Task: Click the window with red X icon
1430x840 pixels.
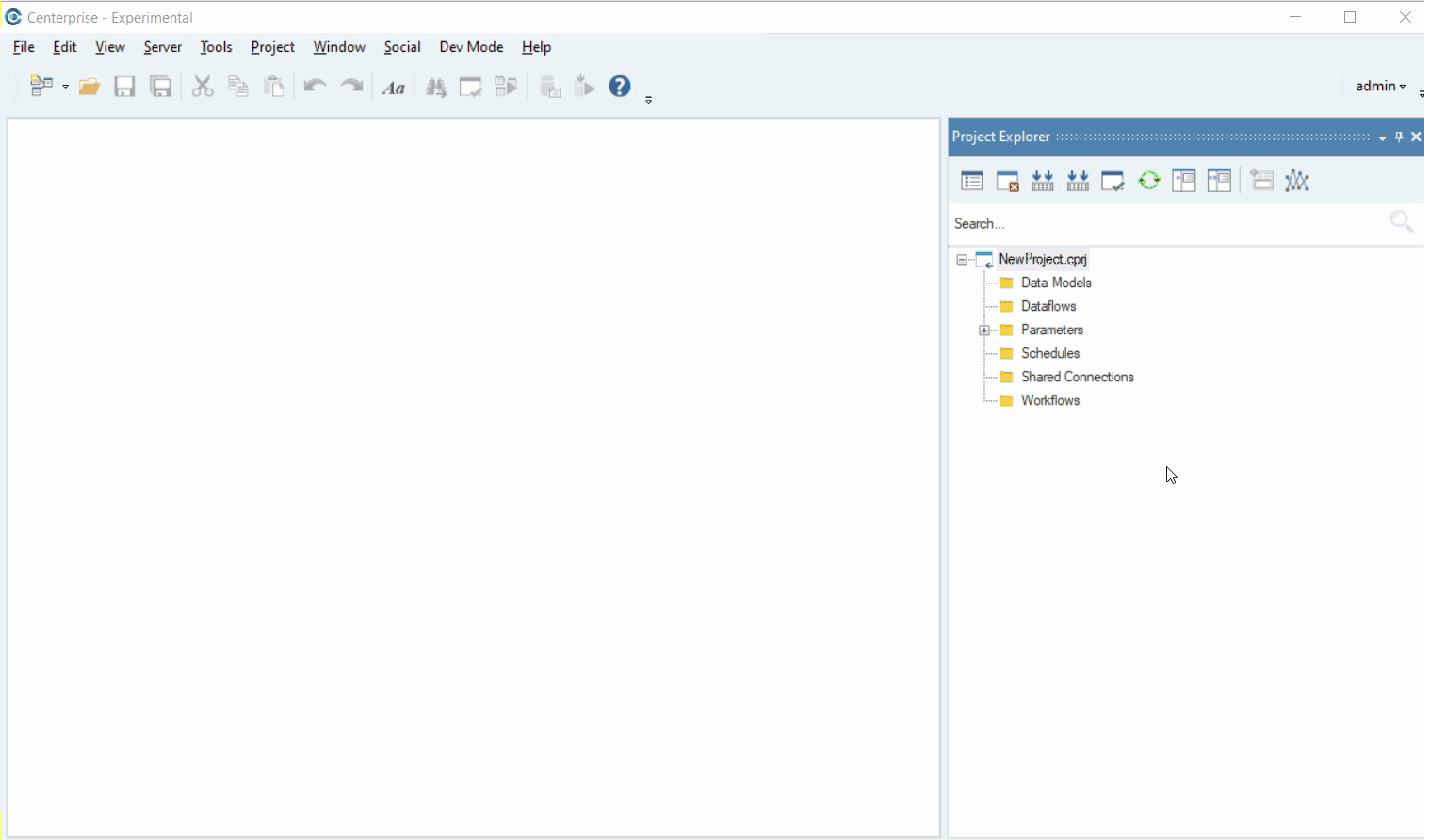Action: (1007, 181)
